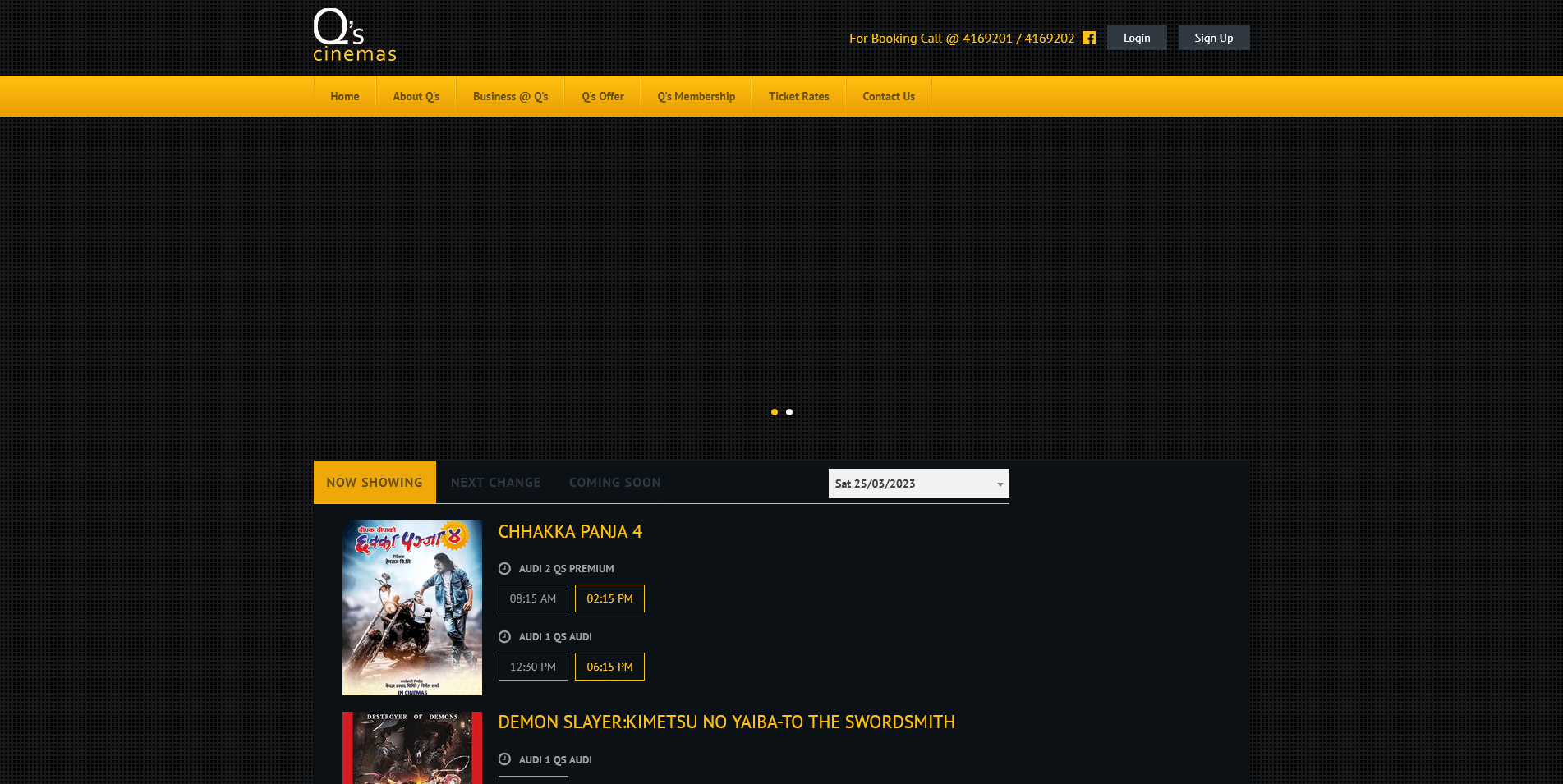Image resolution: width=1563 pixels, height=784 pixels.
Task: Expand date list using dropdown arrow
Action: point(1000,484)
